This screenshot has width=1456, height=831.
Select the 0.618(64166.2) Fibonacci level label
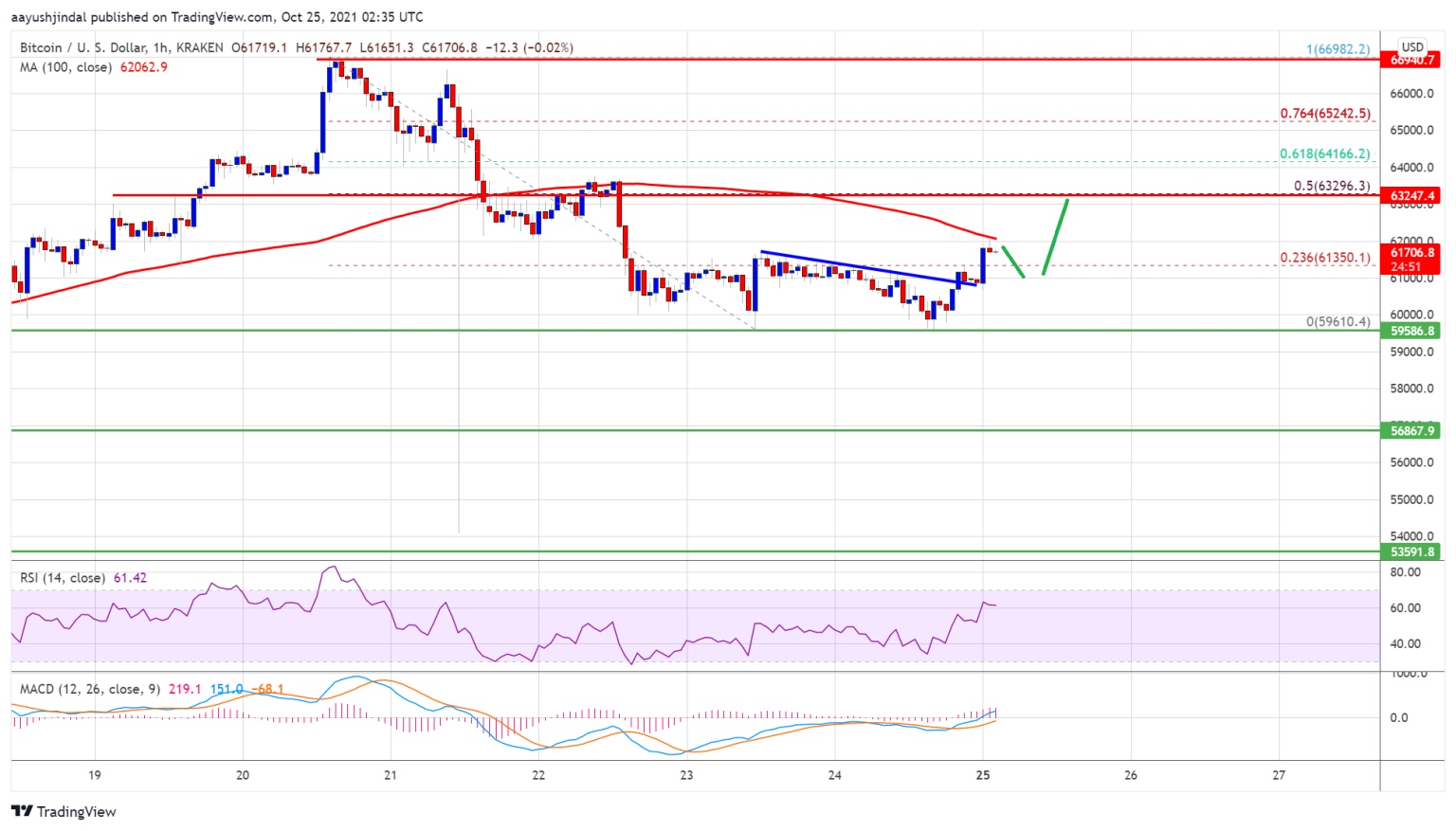1324,154
